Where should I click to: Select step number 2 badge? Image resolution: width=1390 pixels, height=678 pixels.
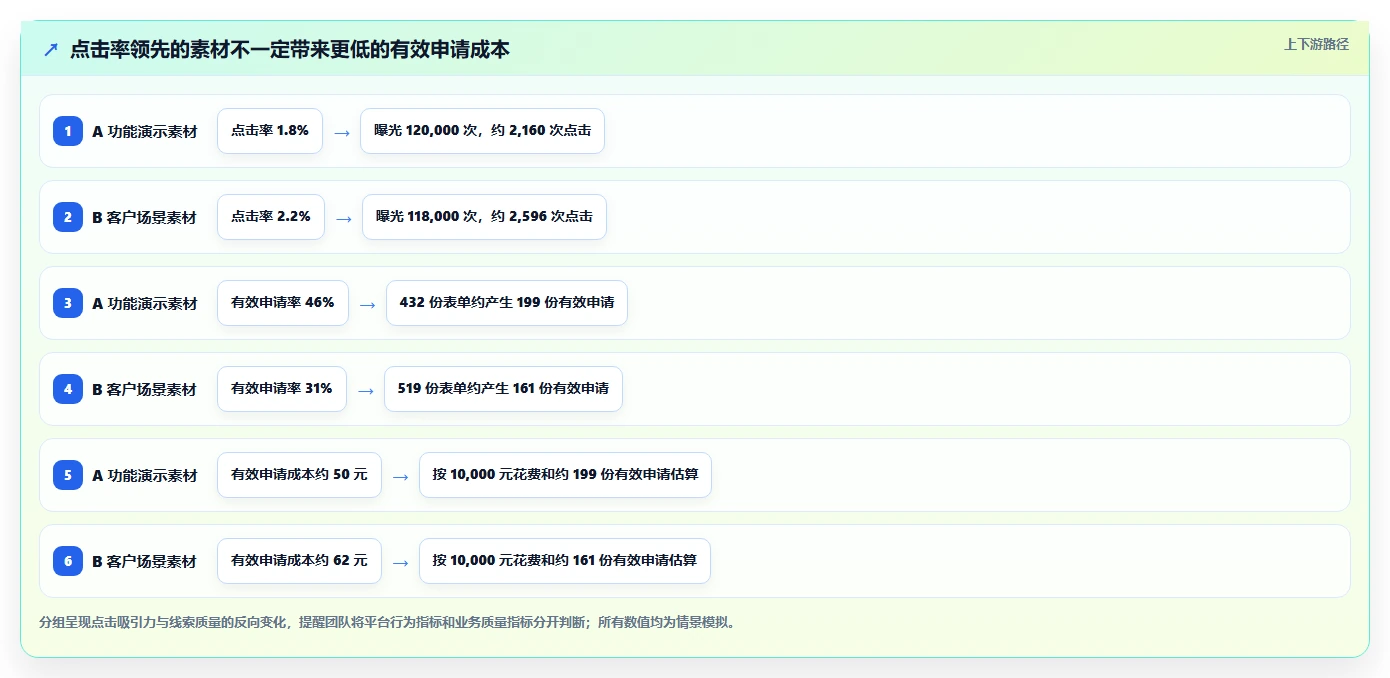pyautogui.click(x=68, y=217)
